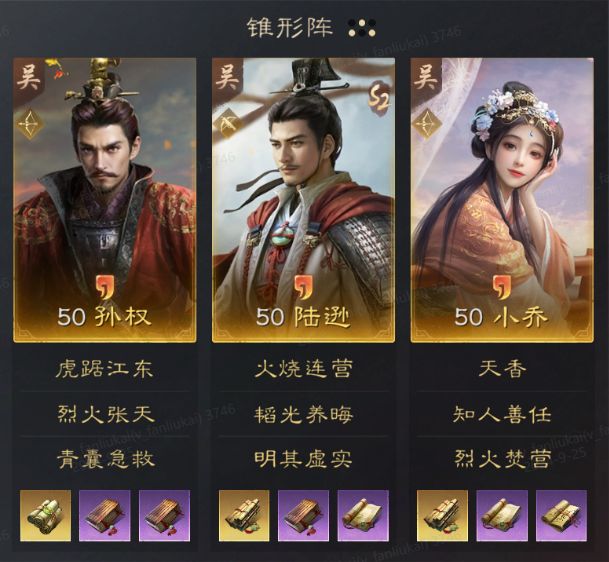Click the gold bamboo scroll item under 陆逊
Screen dimensions: 609x562
pos(244,515)
